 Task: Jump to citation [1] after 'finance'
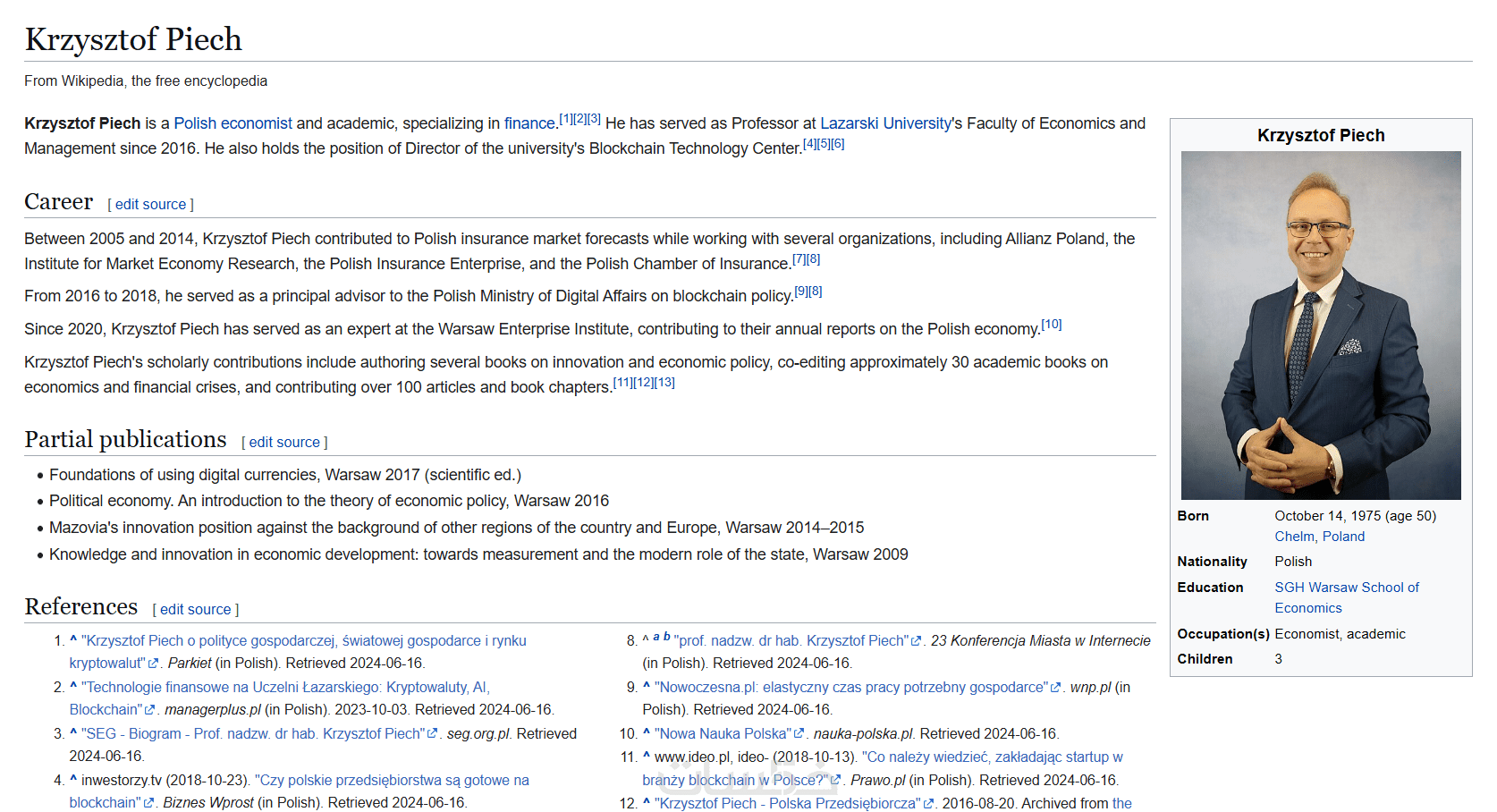click(566, 119)
